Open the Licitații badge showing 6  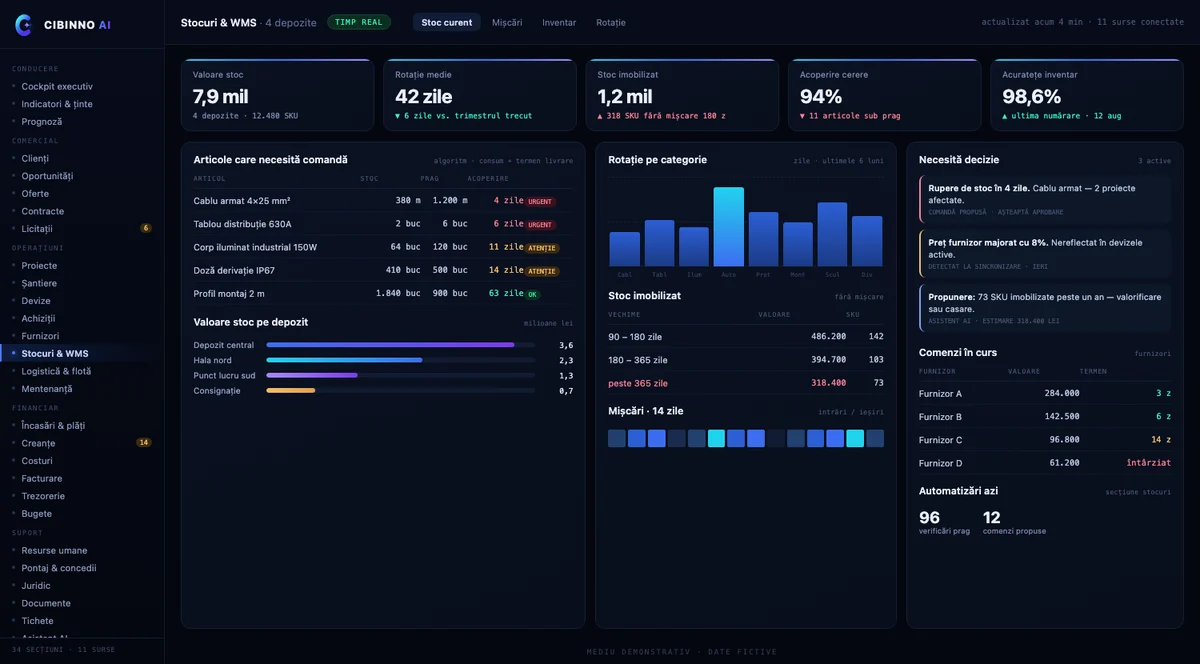pyautogui.click(x=146, y=228)
